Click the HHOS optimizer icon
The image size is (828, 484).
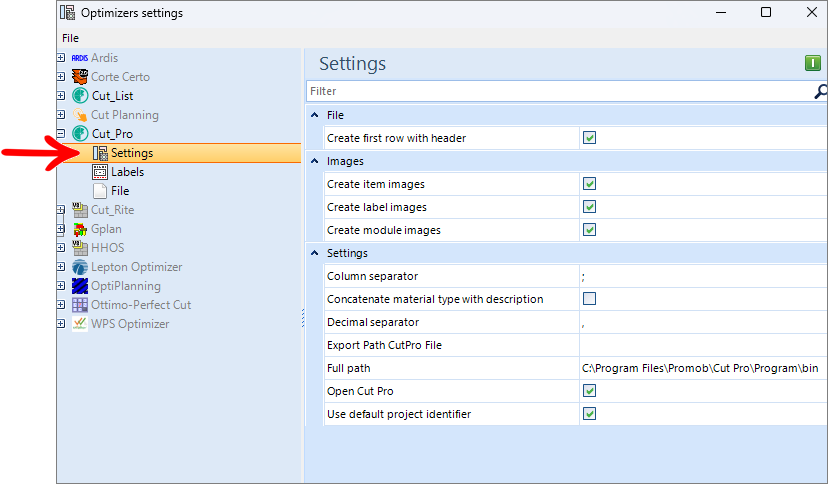pos(80,248)
